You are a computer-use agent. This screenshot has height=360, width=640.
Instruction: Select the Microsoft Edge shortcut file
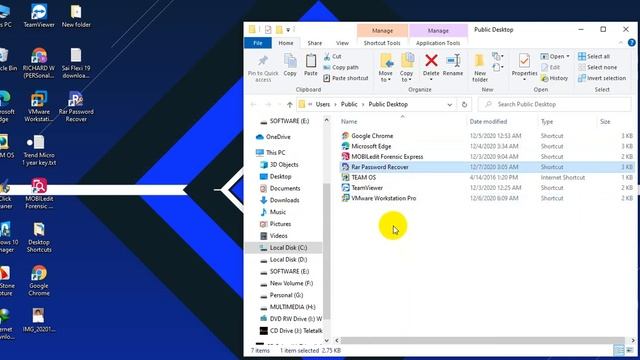486,146
